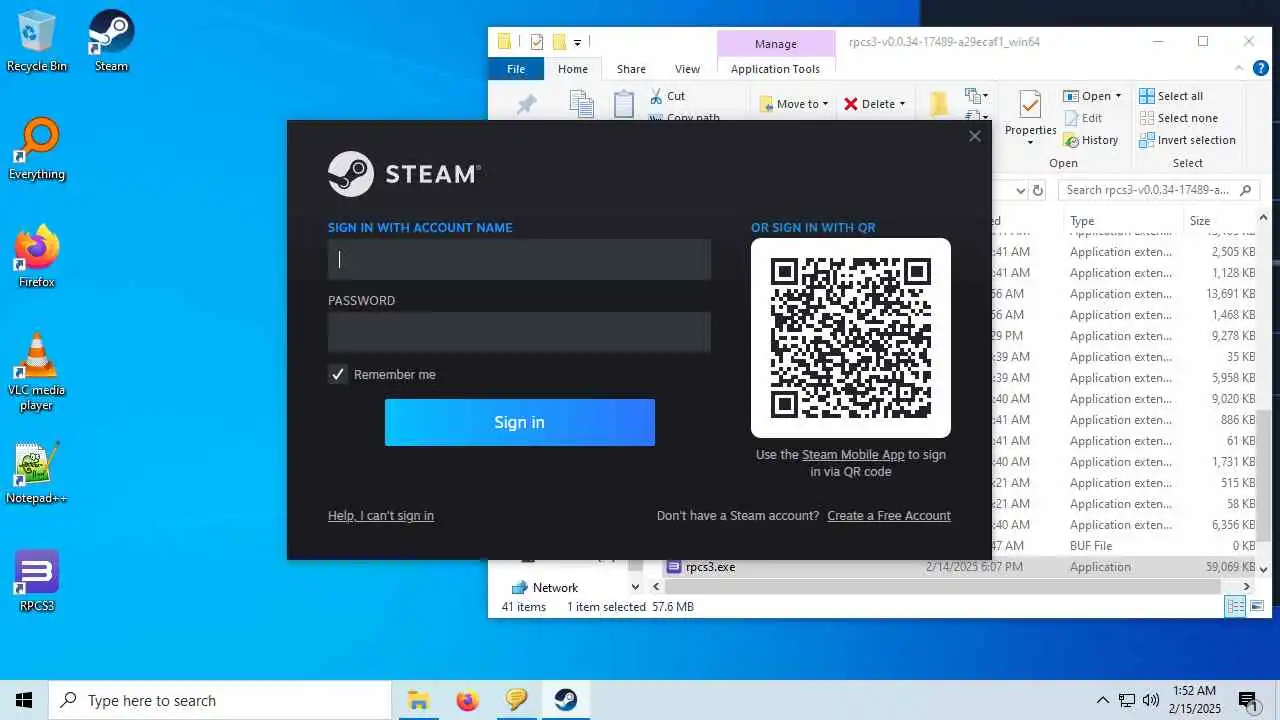Click Select all in the ribbon

[1171, 96]
